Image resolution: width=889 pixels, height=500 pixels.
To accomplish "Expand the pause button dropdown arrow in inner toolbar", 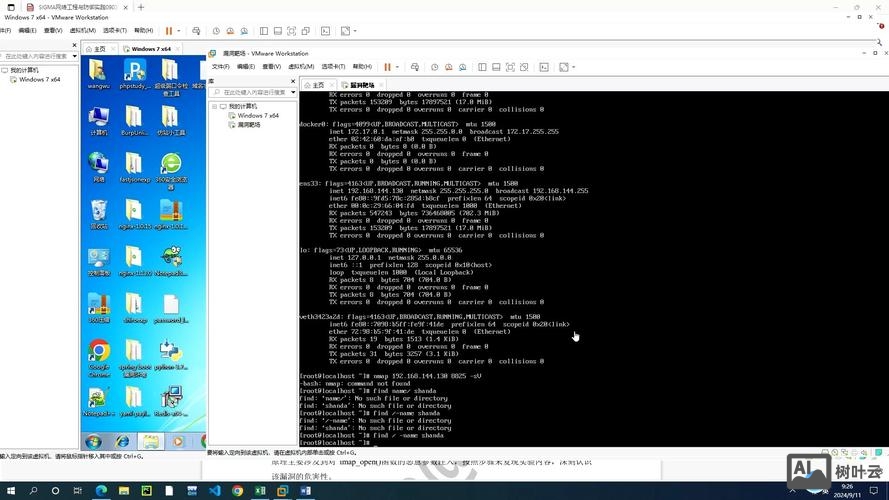I will pyautogui.click(x=397, y=67).
